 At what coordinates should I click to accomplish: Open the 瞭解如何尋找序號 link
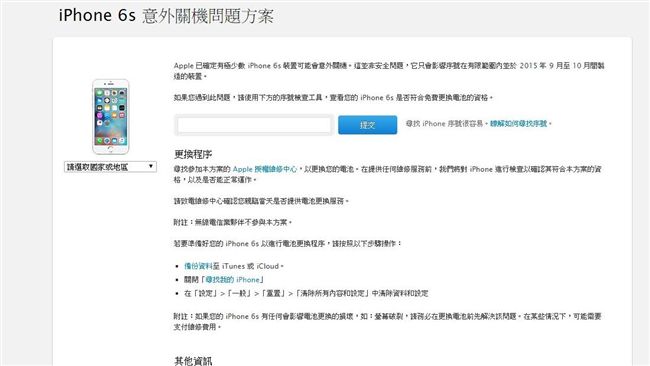(x=519, y=124)
